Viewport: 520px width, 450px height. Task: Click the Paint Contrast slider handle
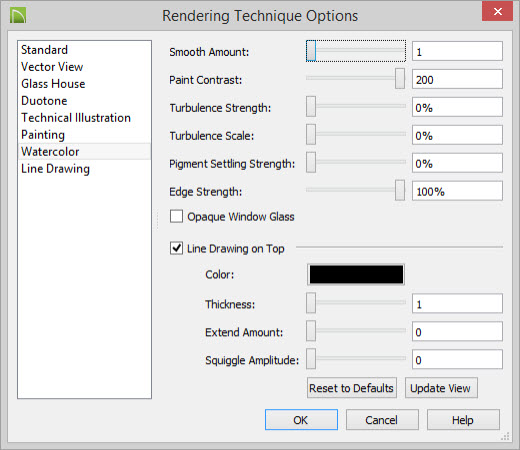click(x=400, y=79)
